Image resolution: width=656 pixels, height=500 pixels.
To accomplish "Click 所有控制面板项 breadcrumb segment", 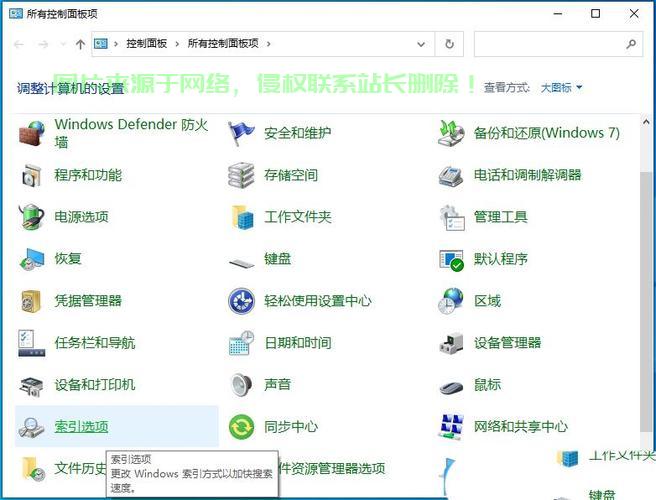I will 223,44.
